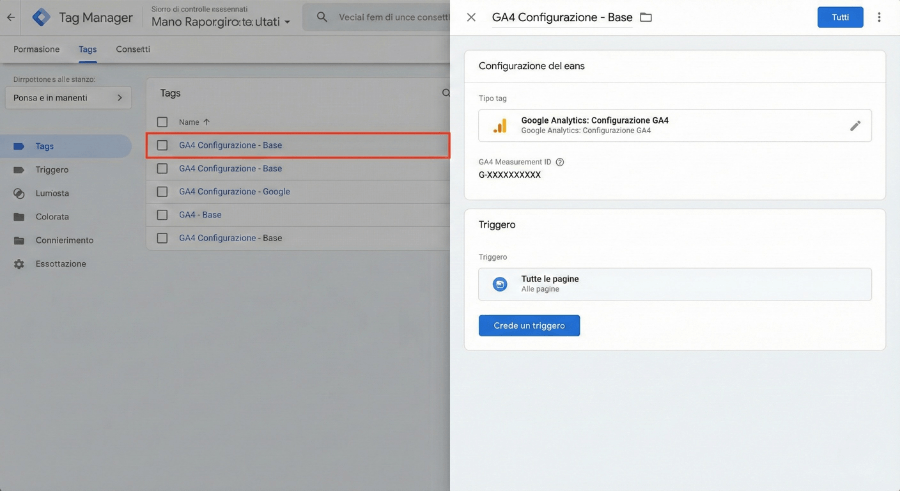The width and height of the screenshot is (900, 491).
Task: Click the blue Tutti button
Action: tap(840, 17)
